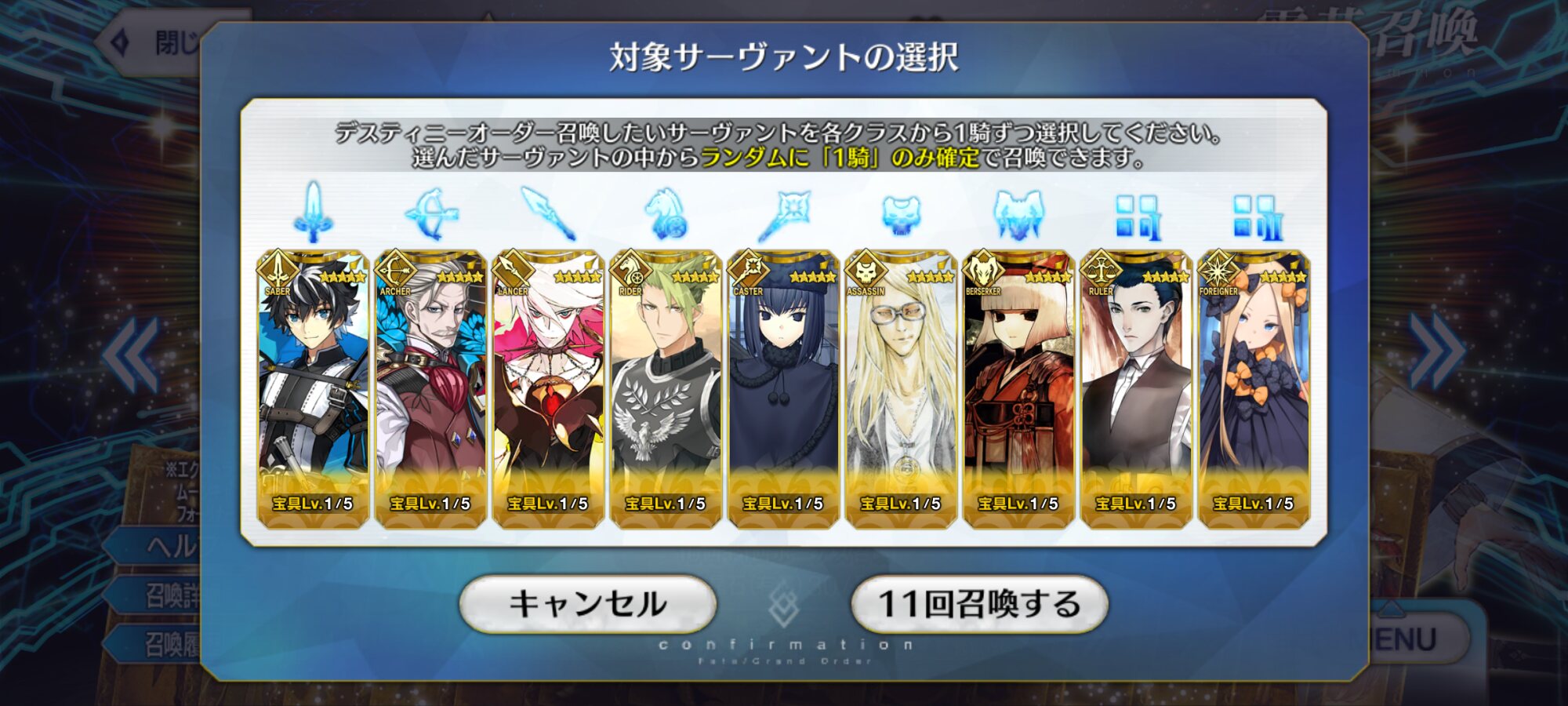Select the first EXTRA class icon
The width and height of the screenshot is (1568, 706).
[1137, 217]
